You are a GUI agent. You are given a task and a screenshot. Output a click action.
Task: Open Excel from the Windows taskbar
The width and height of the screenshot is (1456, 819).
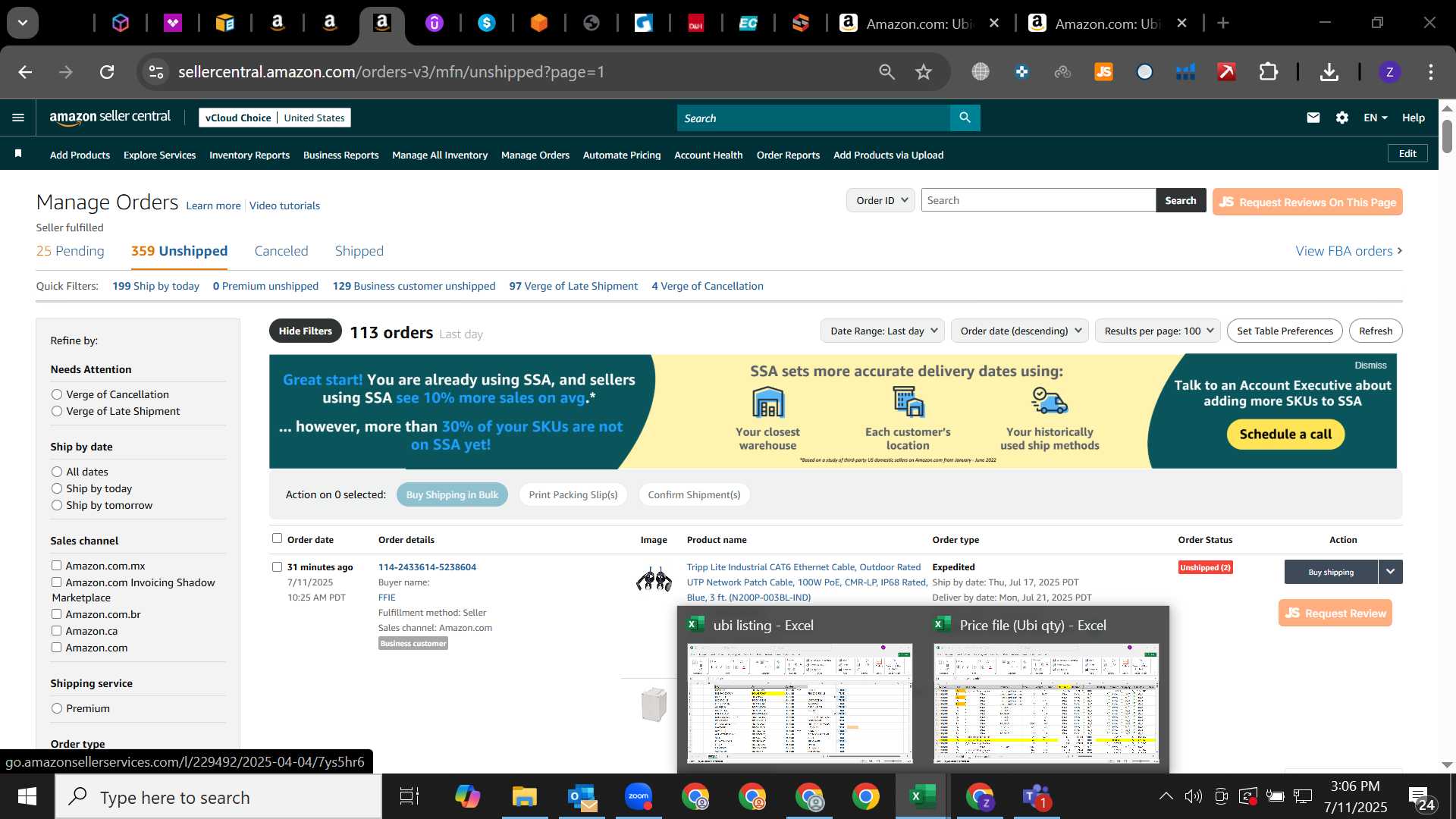[923, 796]
